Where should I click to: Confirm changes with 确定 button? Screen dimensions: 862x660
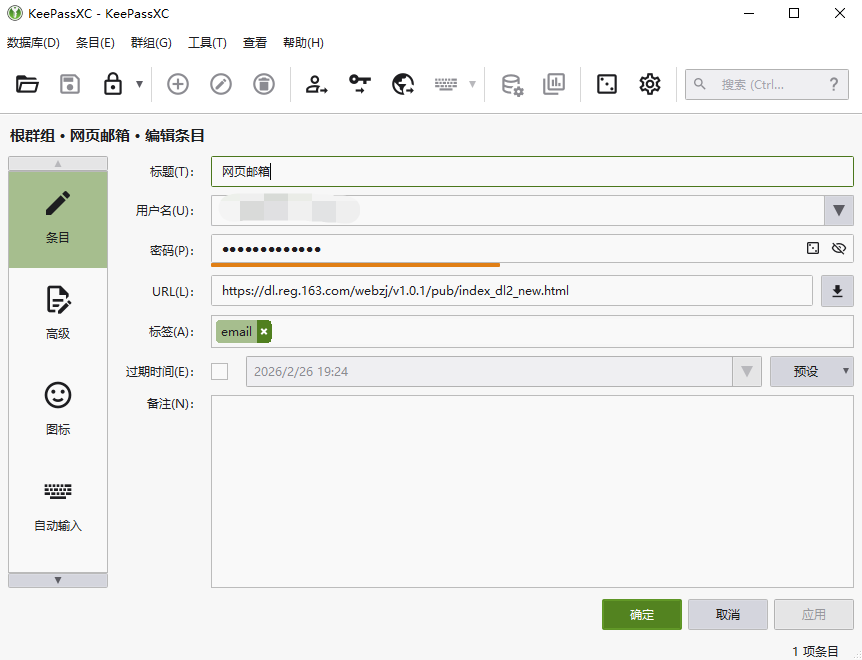[x=642, y=614]
